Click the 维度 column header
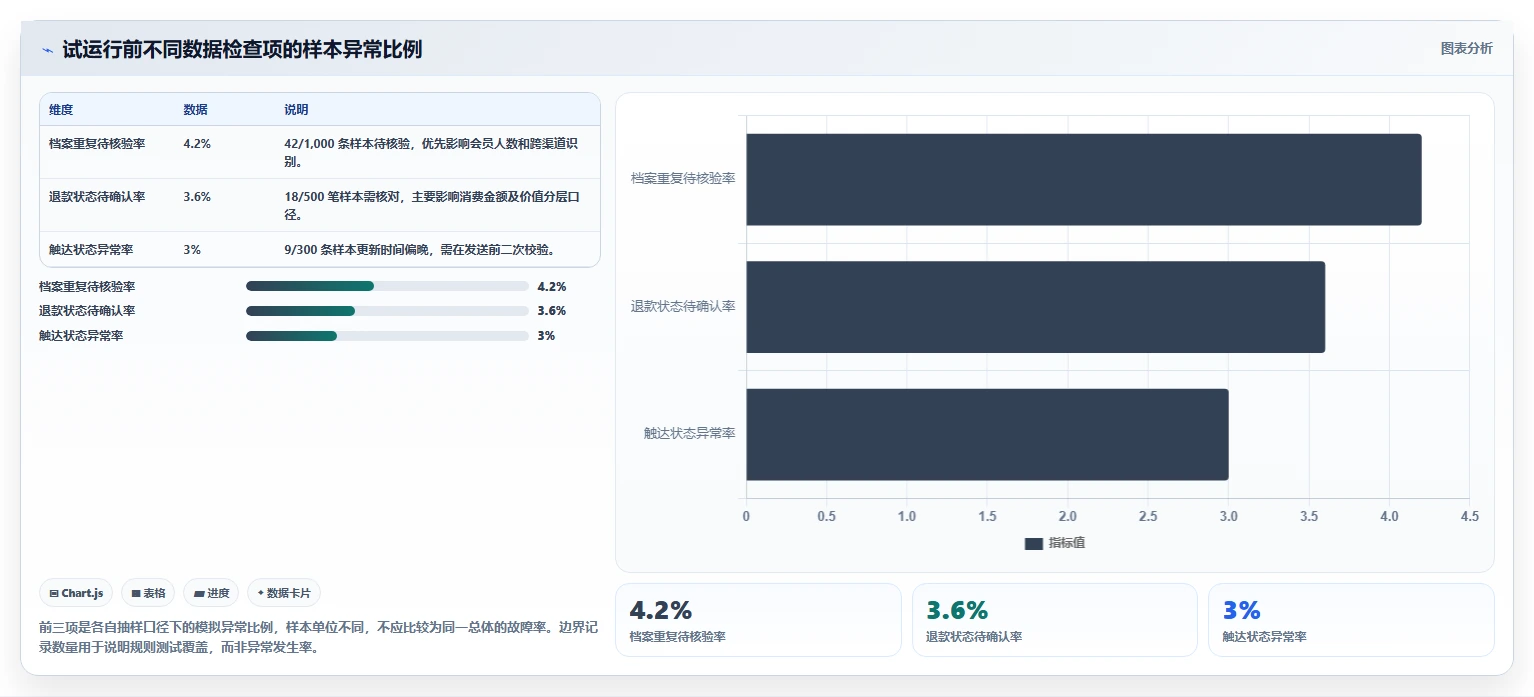The image size is (1534, 697). [x=61, y=110]
